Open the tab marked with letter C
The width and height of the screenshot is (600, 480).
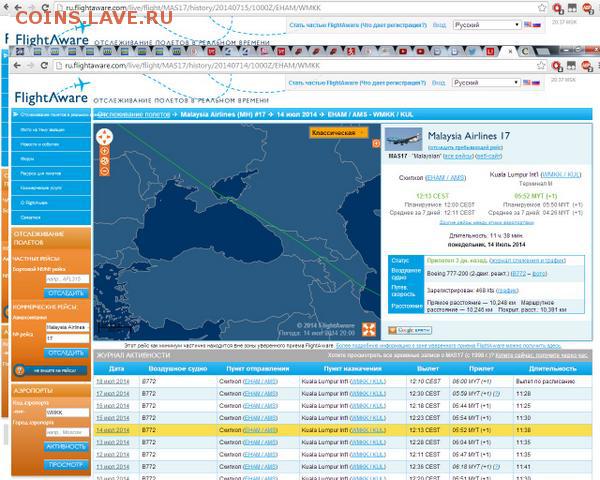point(525,51)
